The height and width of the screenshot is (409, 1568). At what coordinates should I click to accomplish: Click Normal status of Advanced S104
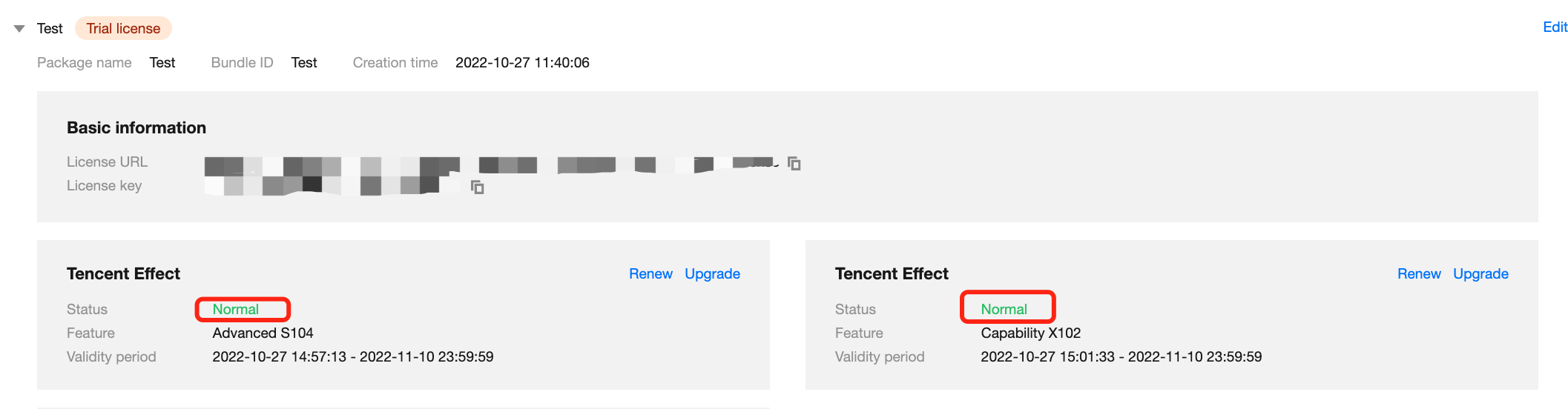click(x=236, y=309)
